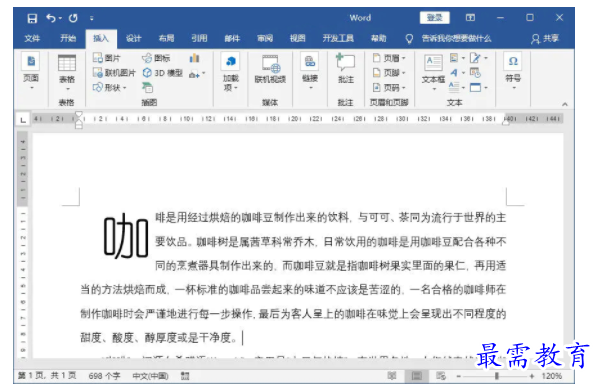Viewport: 598px width, 387px height.
Task: Open Drop Cap dropdown icon
Action: pos(457,87)
